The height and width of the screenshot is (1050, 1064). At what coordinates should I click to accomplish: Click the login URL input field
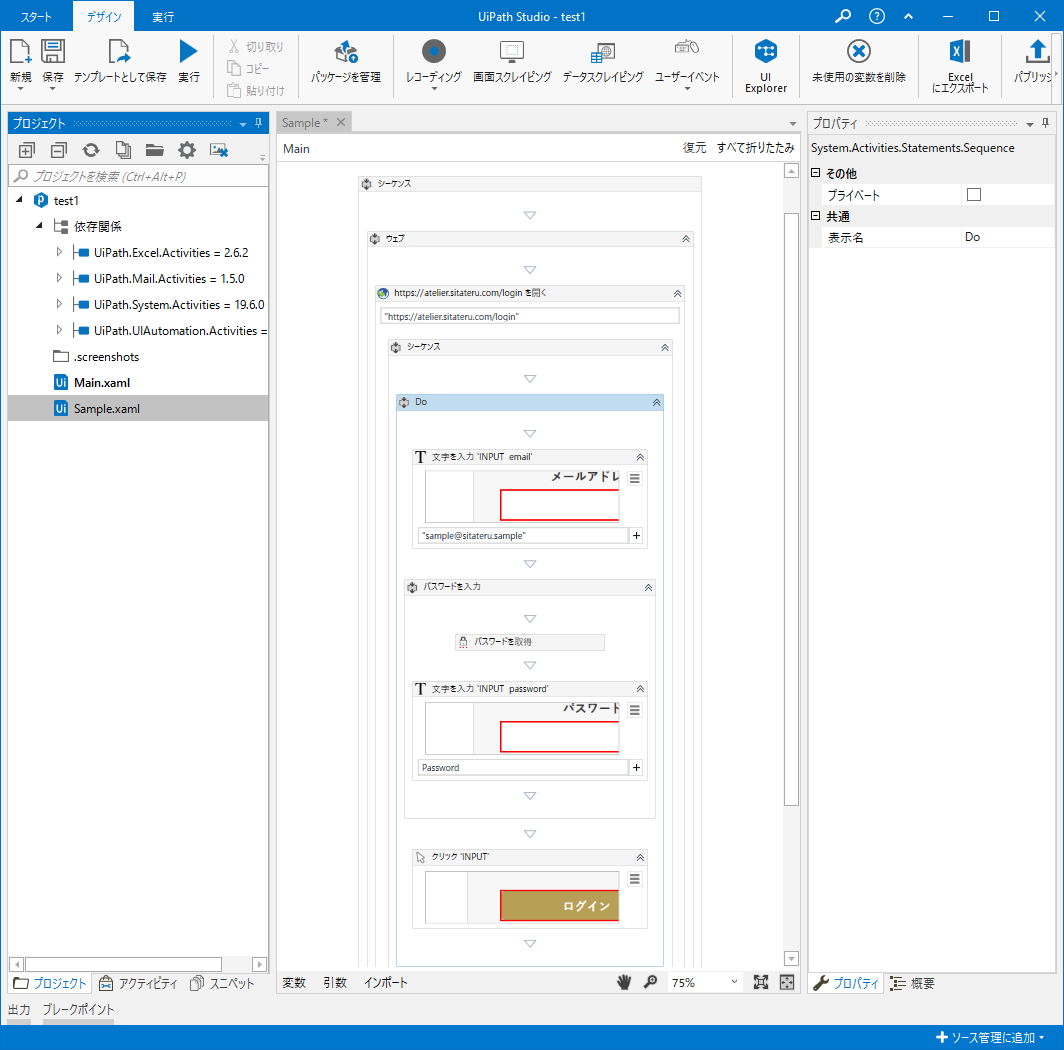click(x=529, y=316)
